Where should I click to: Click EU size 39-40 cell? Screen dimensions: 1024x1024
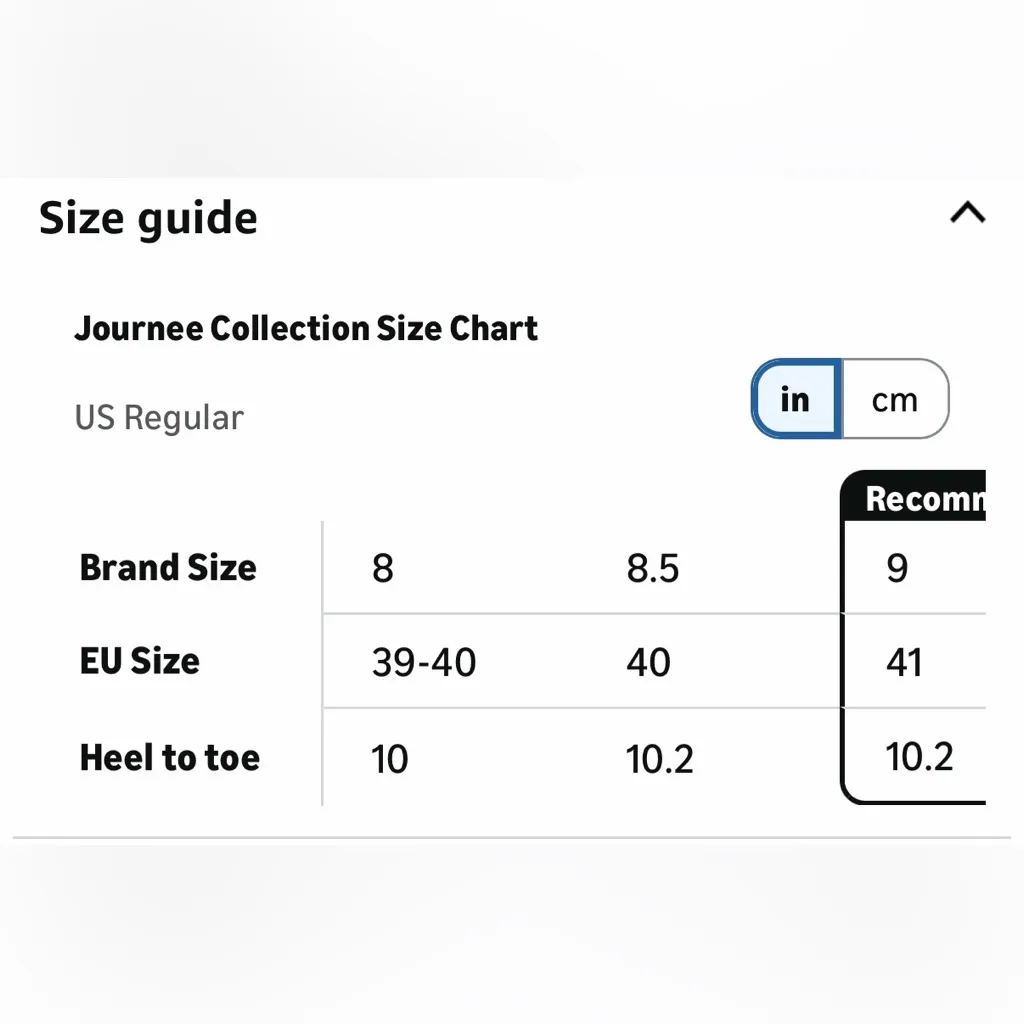point(424,662)
